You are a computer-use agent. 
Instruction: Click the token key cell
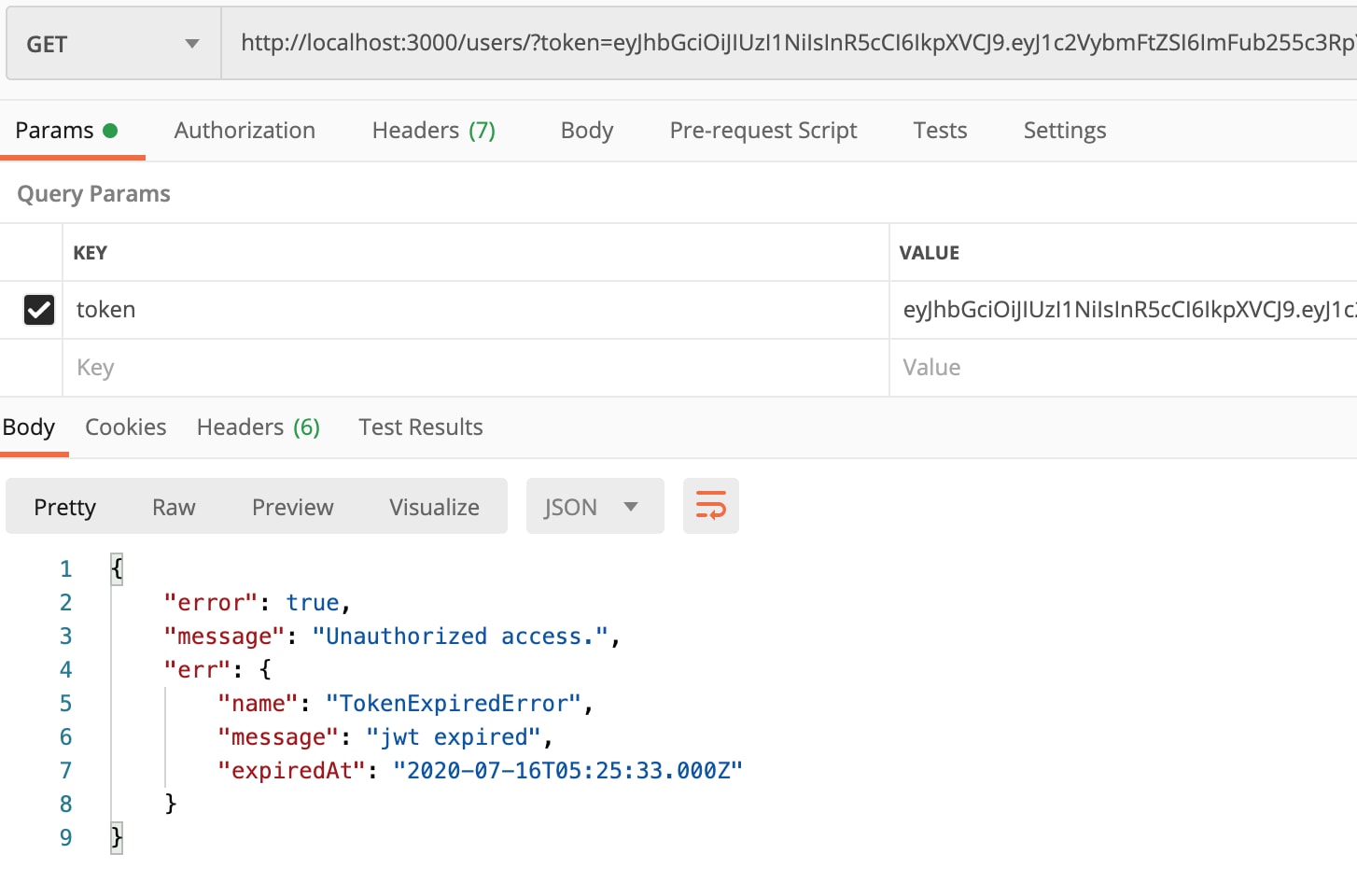point(475,310)
